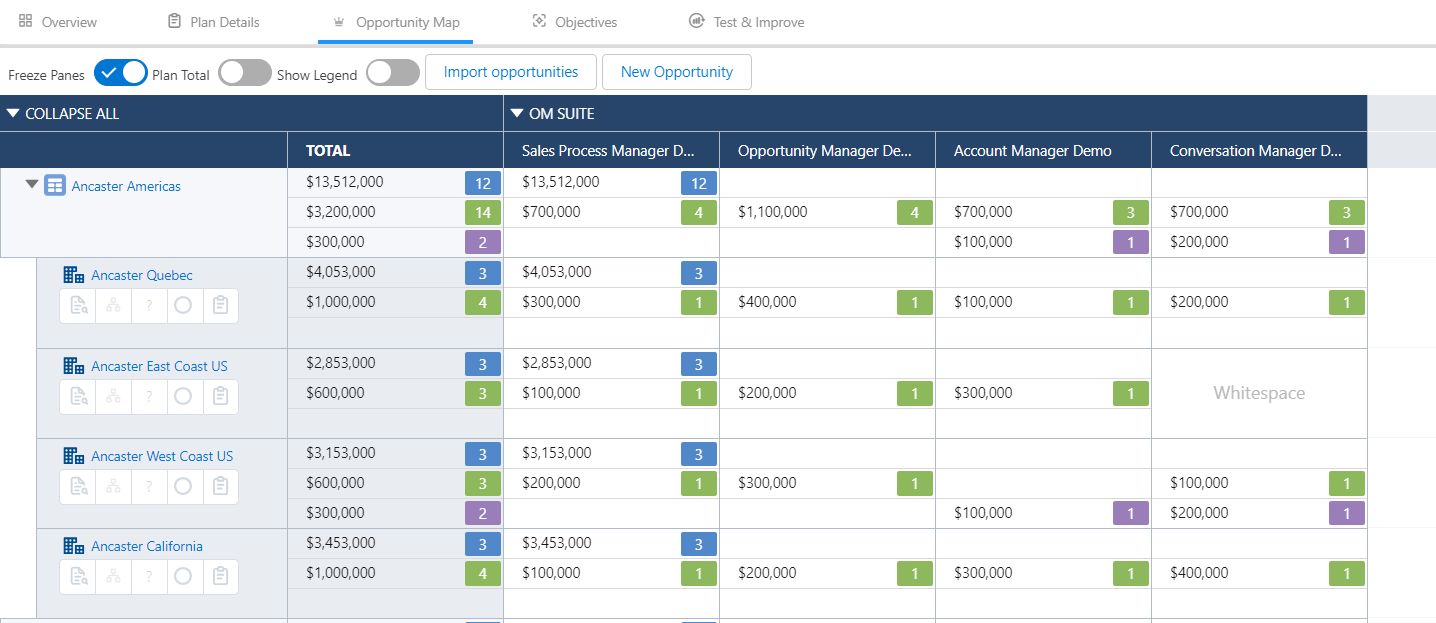Click the purple badge in Ancaster Americas total row
The image size is (1436, 623).
pyautogui.click(x=482, y=242)
